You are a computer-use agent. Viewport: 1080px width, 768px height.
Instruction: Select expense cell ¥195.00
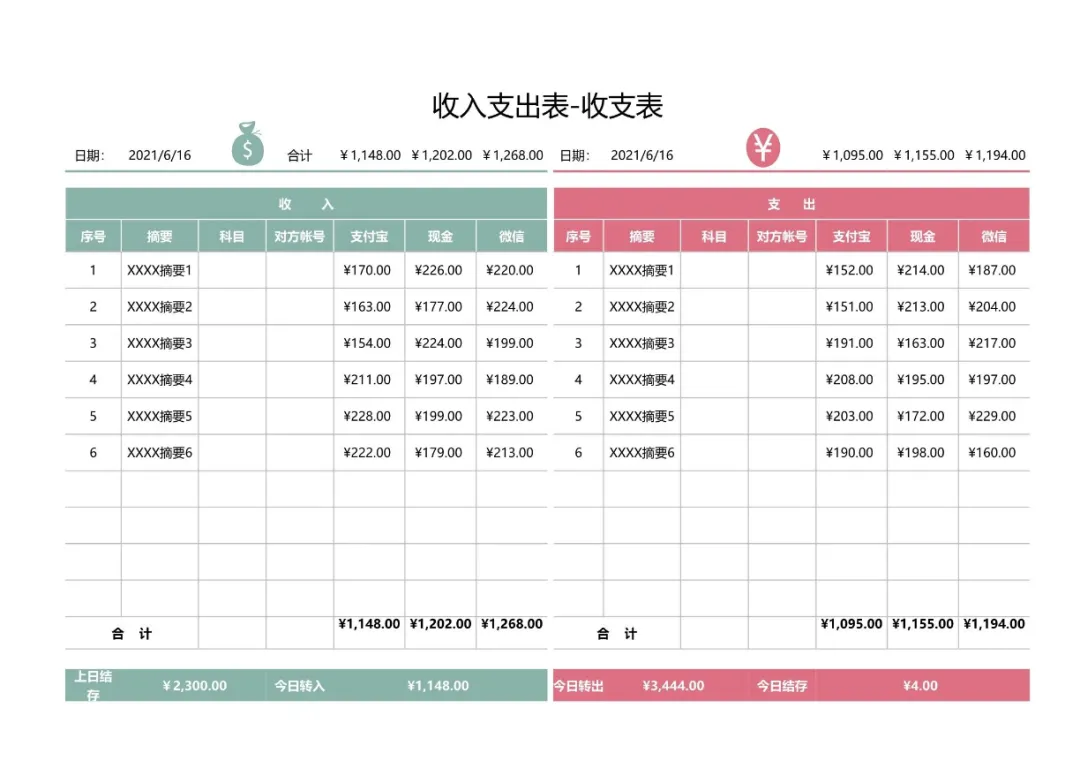(921, 380)
